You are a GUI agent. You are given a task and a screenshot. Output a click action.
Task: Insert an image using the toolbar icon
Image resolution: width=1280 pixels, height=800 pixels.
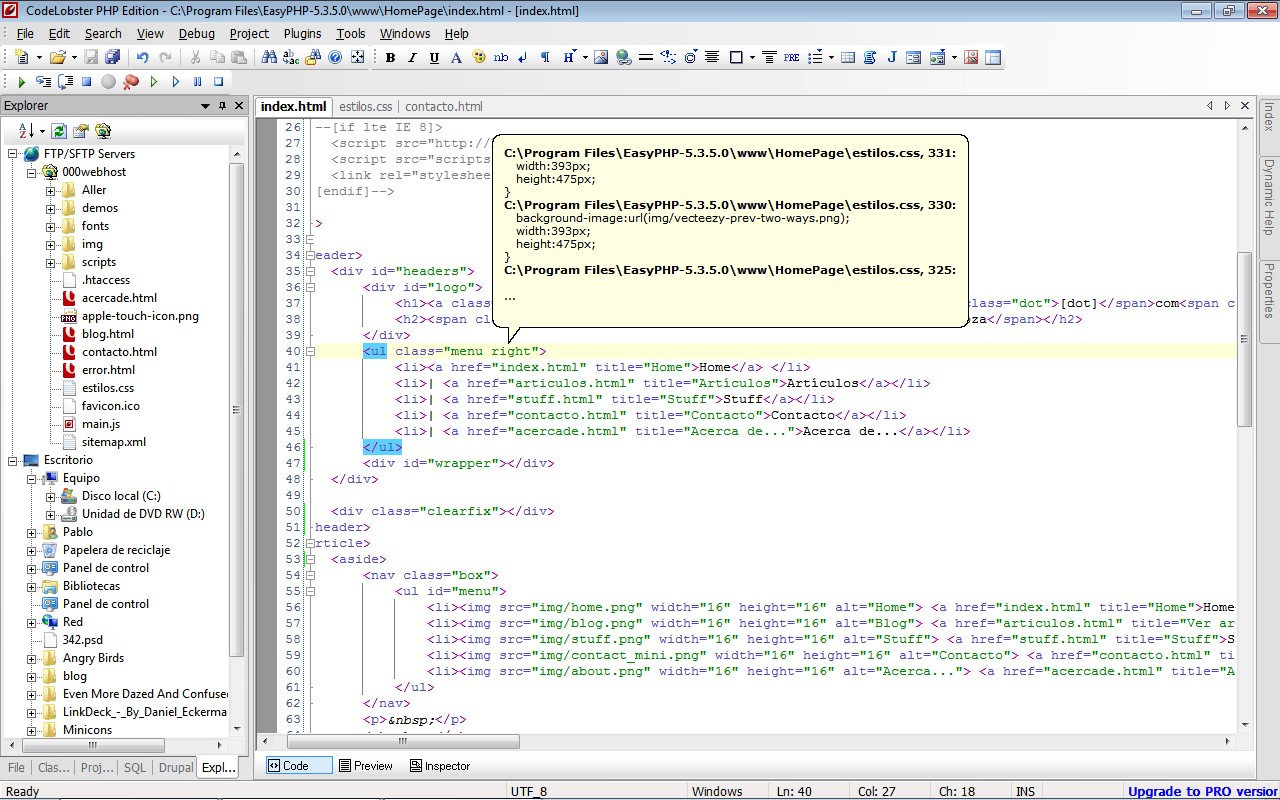[599, 57]
